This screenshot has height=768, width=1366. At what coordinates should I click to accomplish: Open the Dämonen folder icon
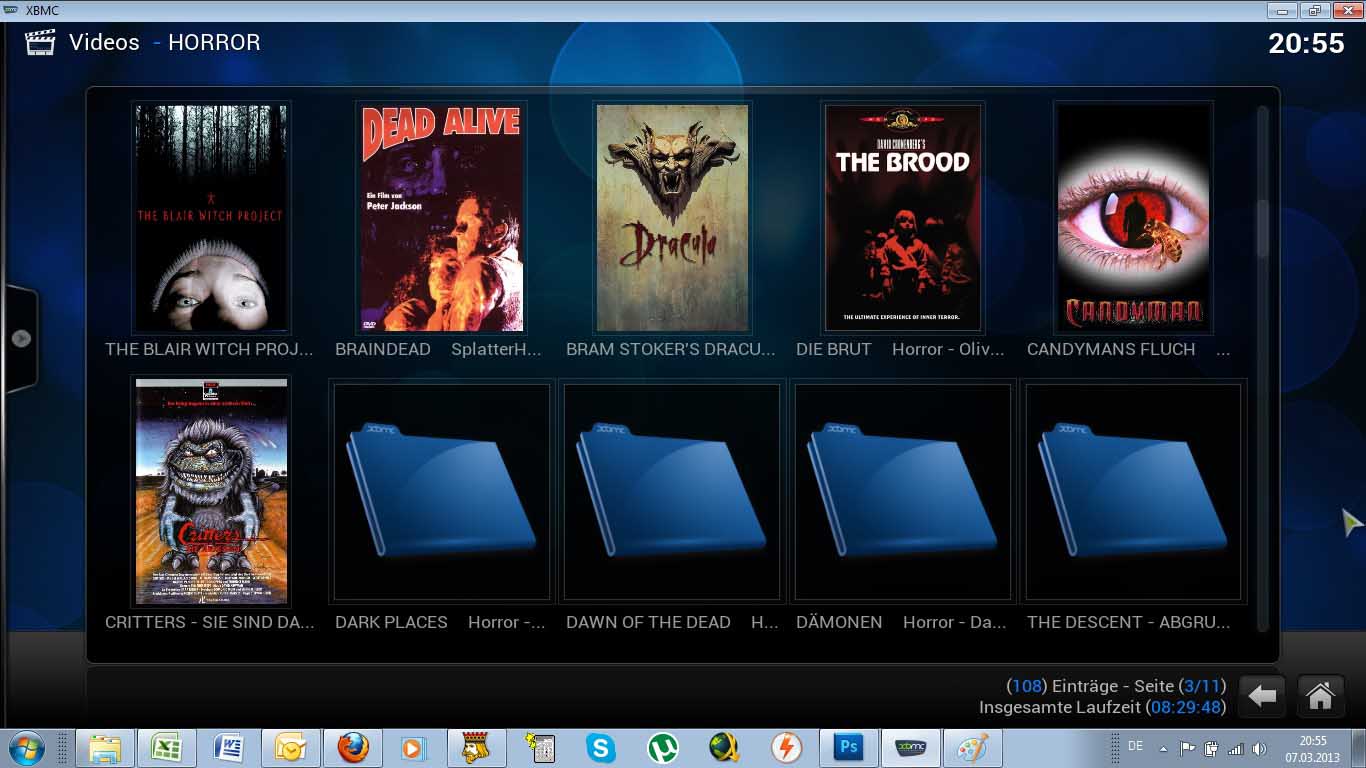click(902, 491)
